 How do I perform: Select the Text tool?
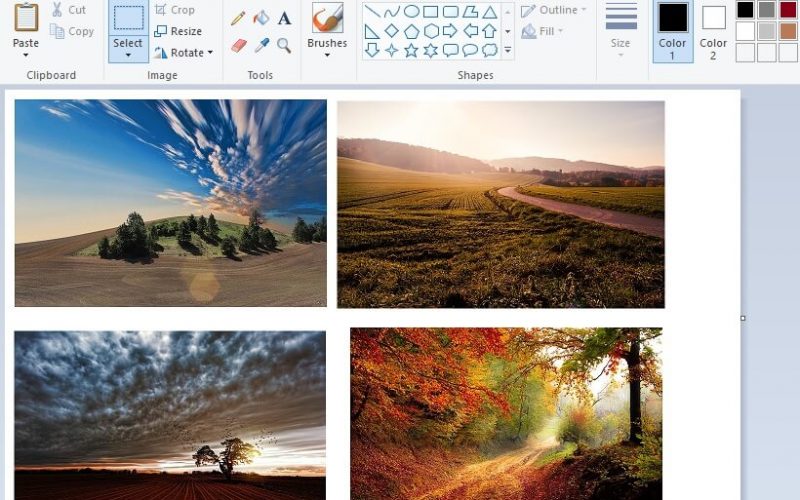(x=284, y=18)
